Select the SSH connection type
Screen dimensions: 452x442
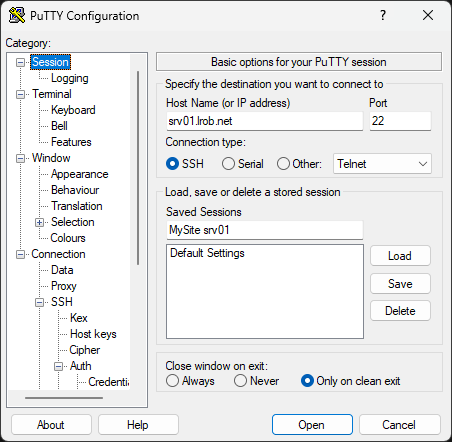(x=172, y=164)
